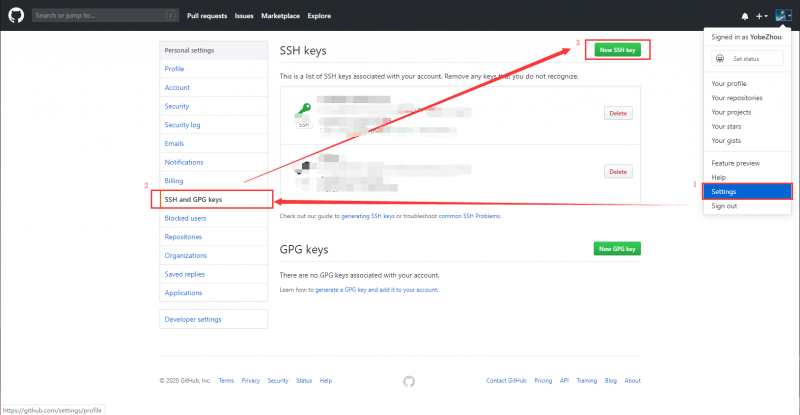The image size is (800, 415).
Task: Click the smiley icon next to Set status
Action: click(x=720, y=59)
